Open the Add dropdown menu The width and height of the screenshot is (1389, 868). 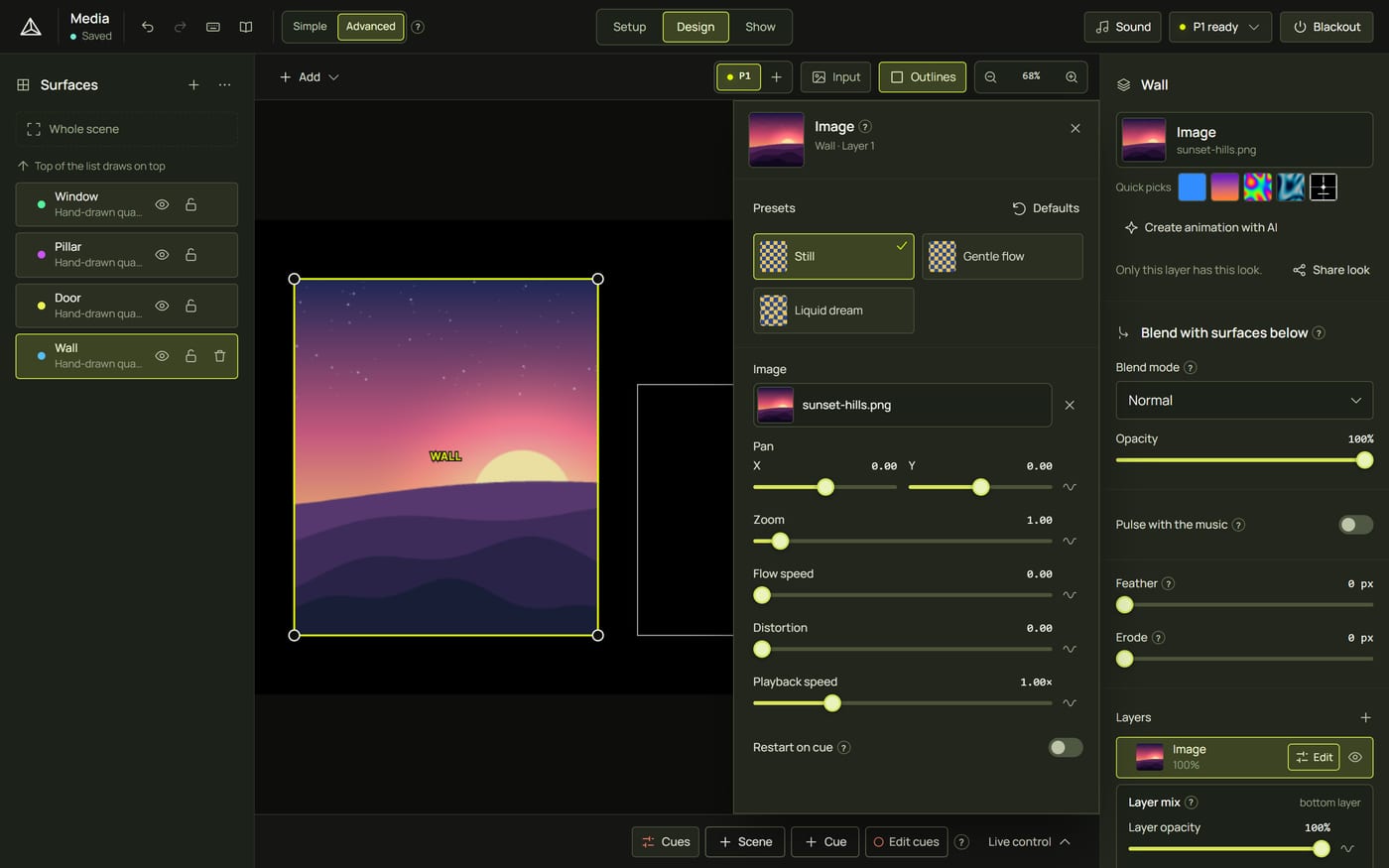tap(309, 76)
